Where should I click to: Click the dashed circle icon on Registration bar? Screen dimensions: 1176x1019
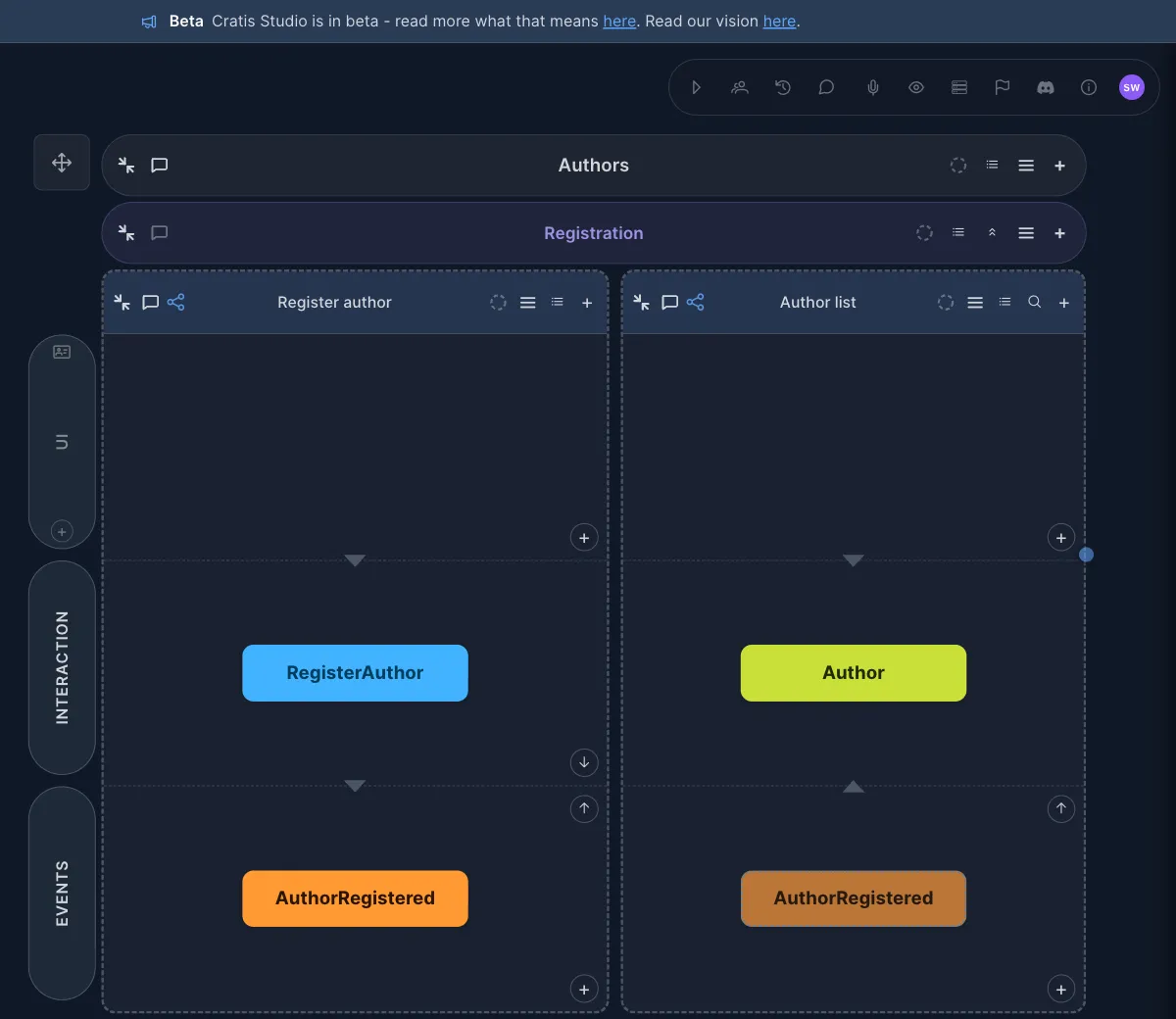(924, 233)
